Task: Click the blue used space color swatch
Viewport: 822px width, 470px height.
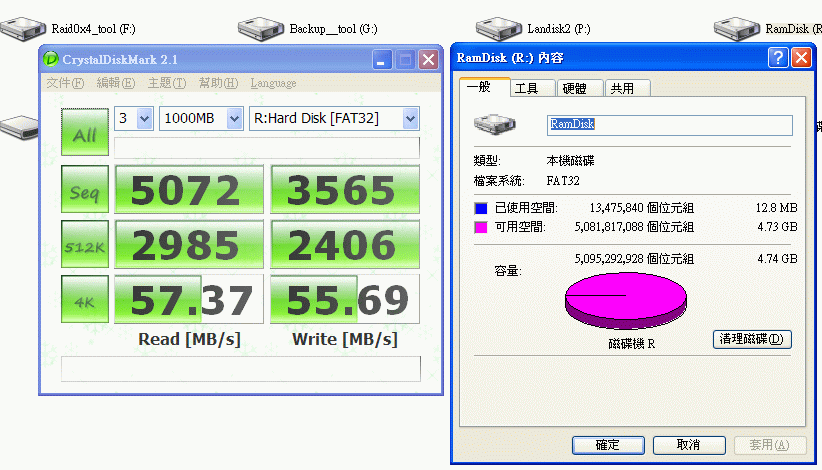Action: click(481, 209)
